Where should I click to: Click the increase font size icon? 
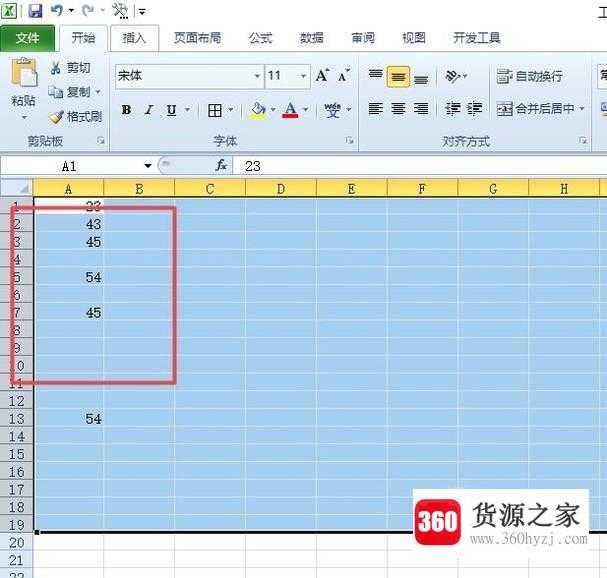point(322,75)
